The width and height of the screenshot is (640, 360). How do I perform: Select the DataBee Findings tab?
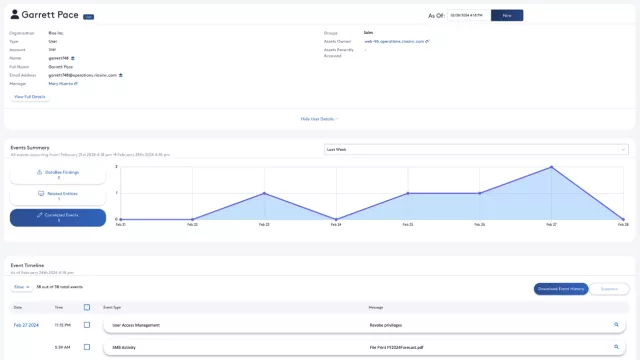(x=58, y=175)
